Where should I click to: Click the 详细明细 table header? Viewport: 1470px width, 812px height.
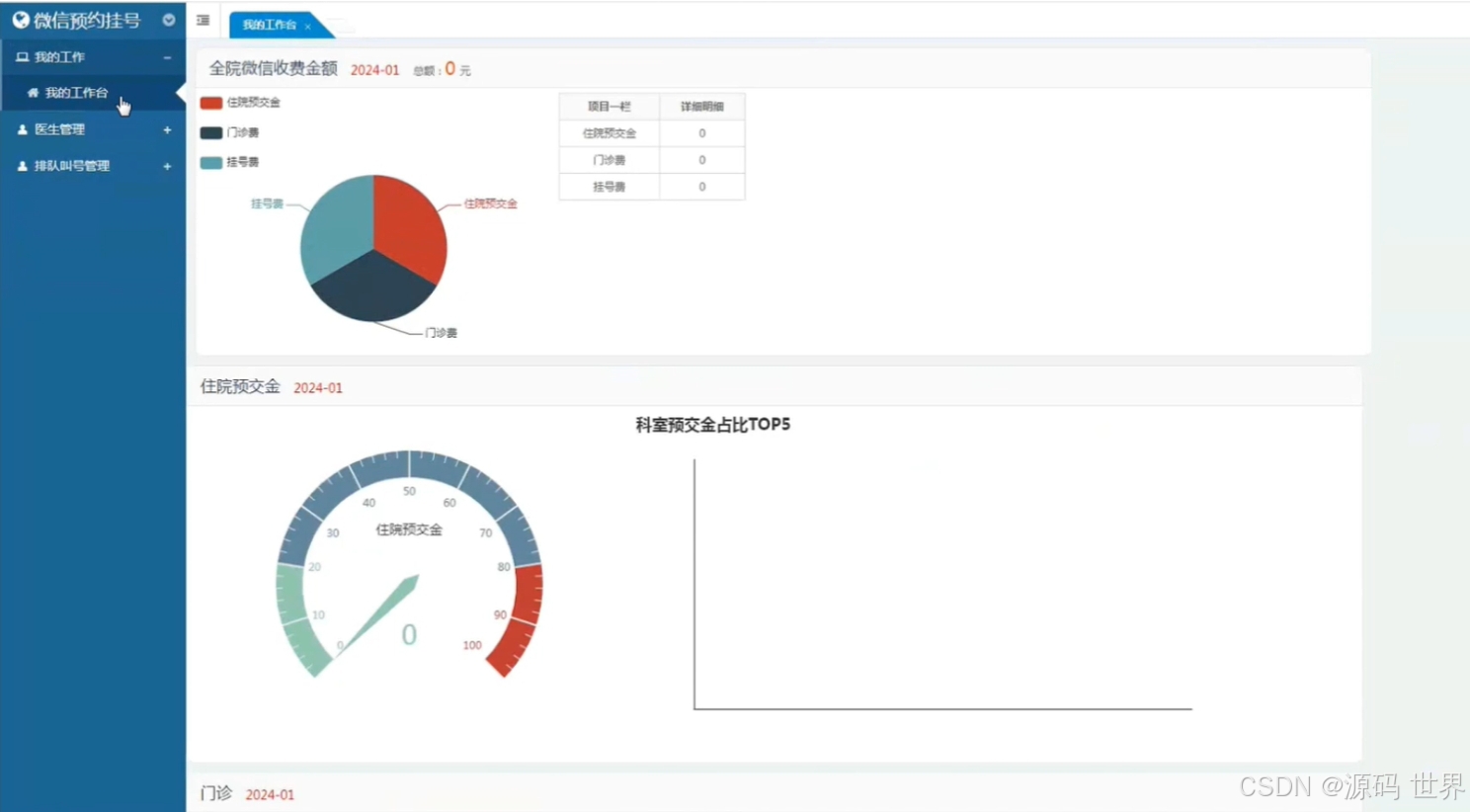click(x=701, y=106)
